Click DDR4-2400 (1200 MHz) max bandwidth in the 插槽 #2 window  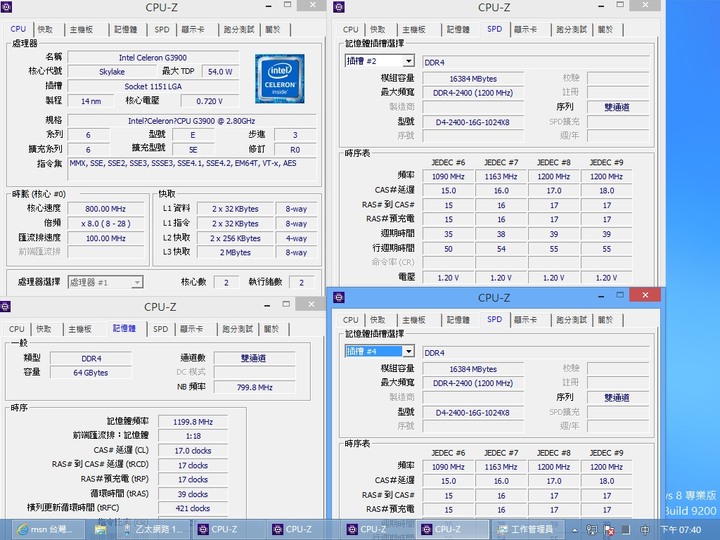click(473, 93)
